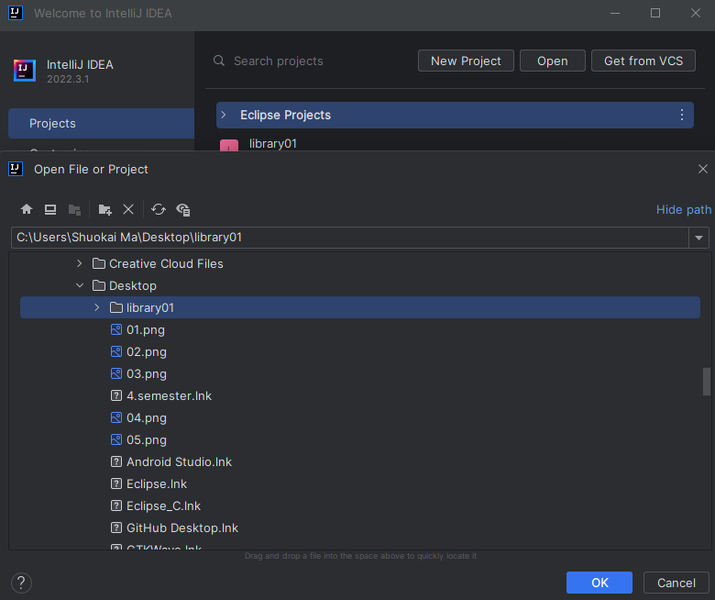Click the file tree vertical scrollbar
715x600 pixels.
706,382
